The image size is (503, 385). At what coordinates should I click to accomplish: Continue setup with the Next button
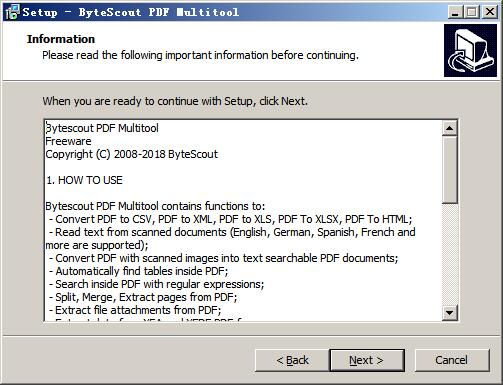[367, 360]
